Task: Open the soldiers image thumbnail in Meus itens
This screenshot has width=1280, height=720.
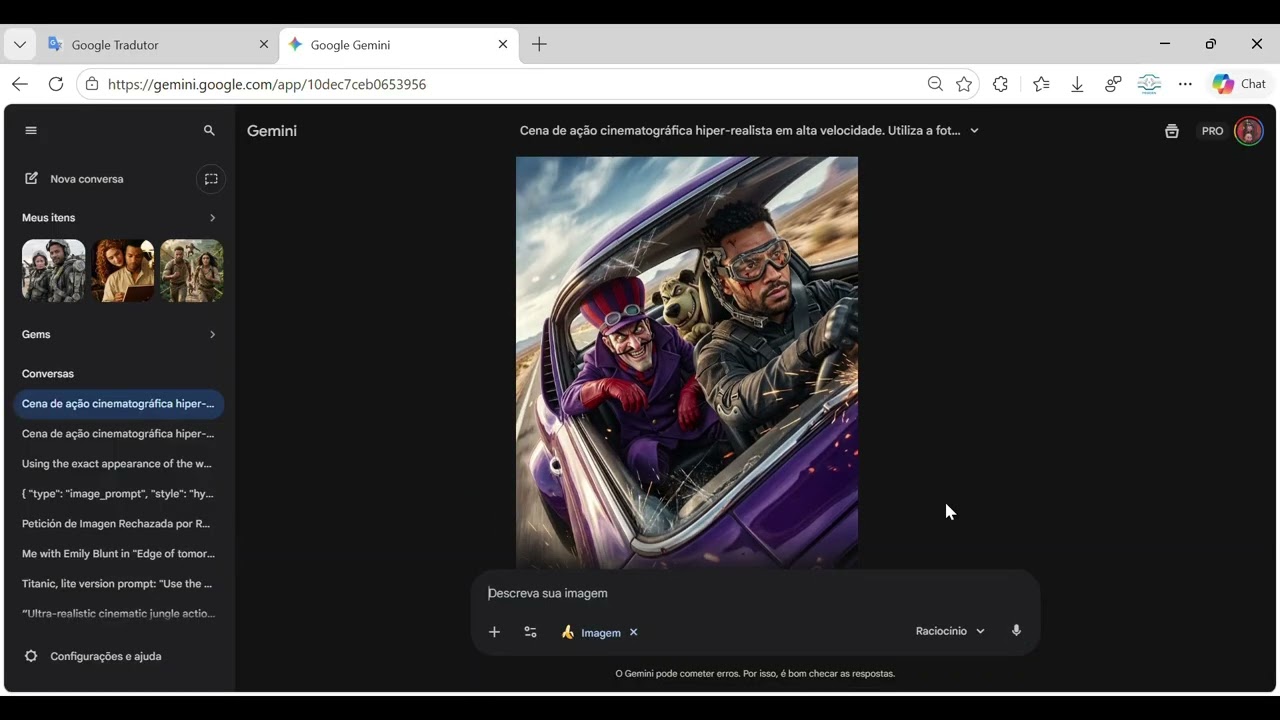Action: tap(54, 271)
